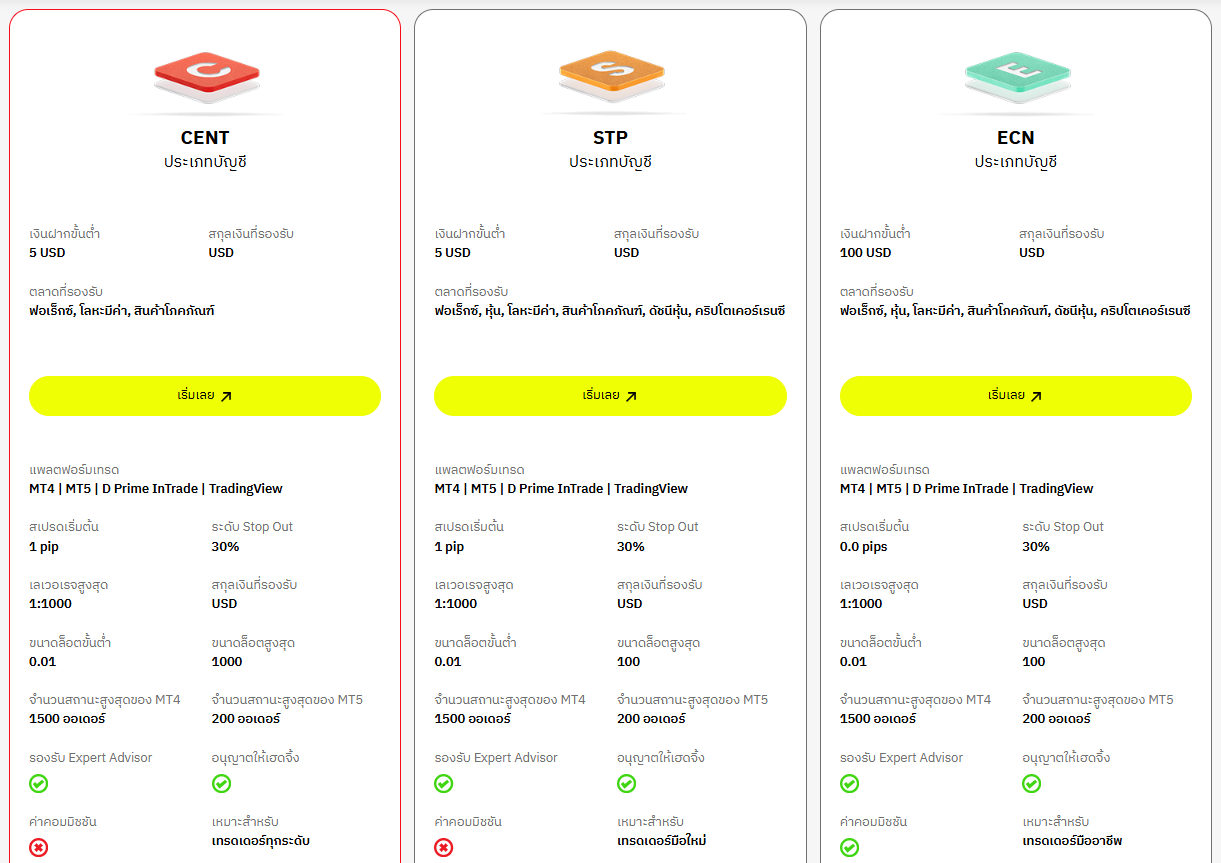Click the red X commission icon under CENT
1221x863 pixels.
coord(39,848)
